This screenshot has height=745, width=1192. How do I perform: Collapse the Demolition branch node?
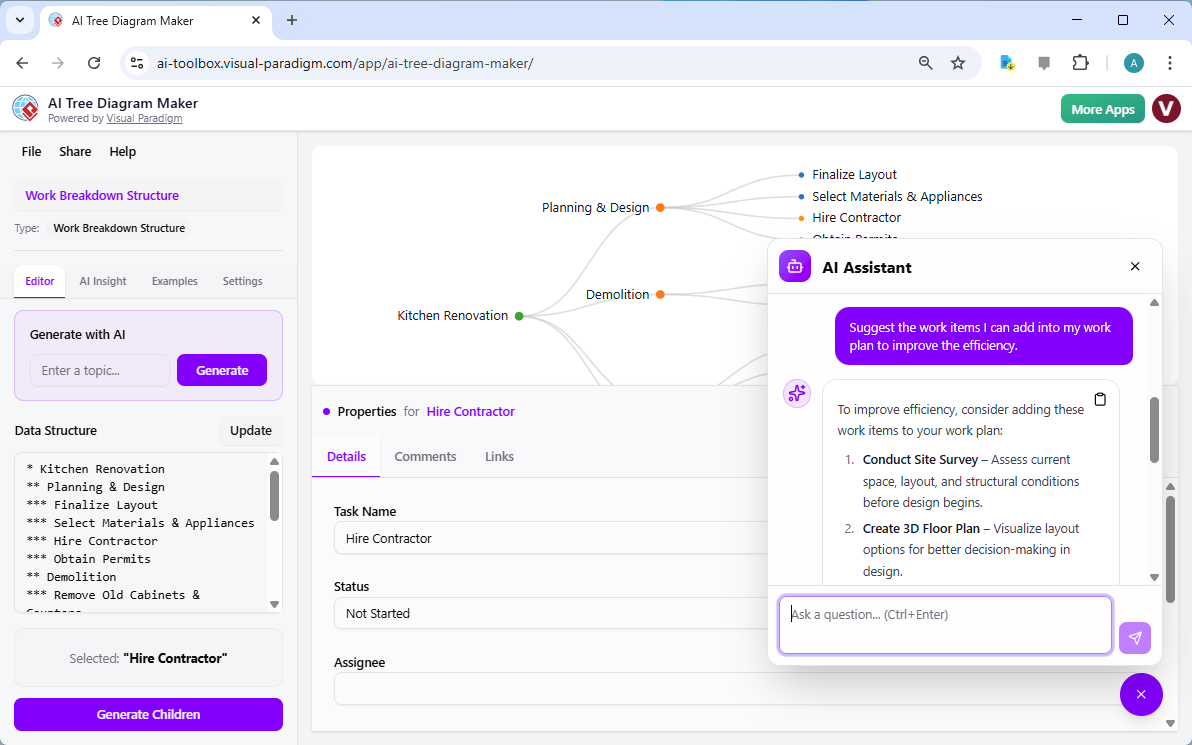point(659,294)
